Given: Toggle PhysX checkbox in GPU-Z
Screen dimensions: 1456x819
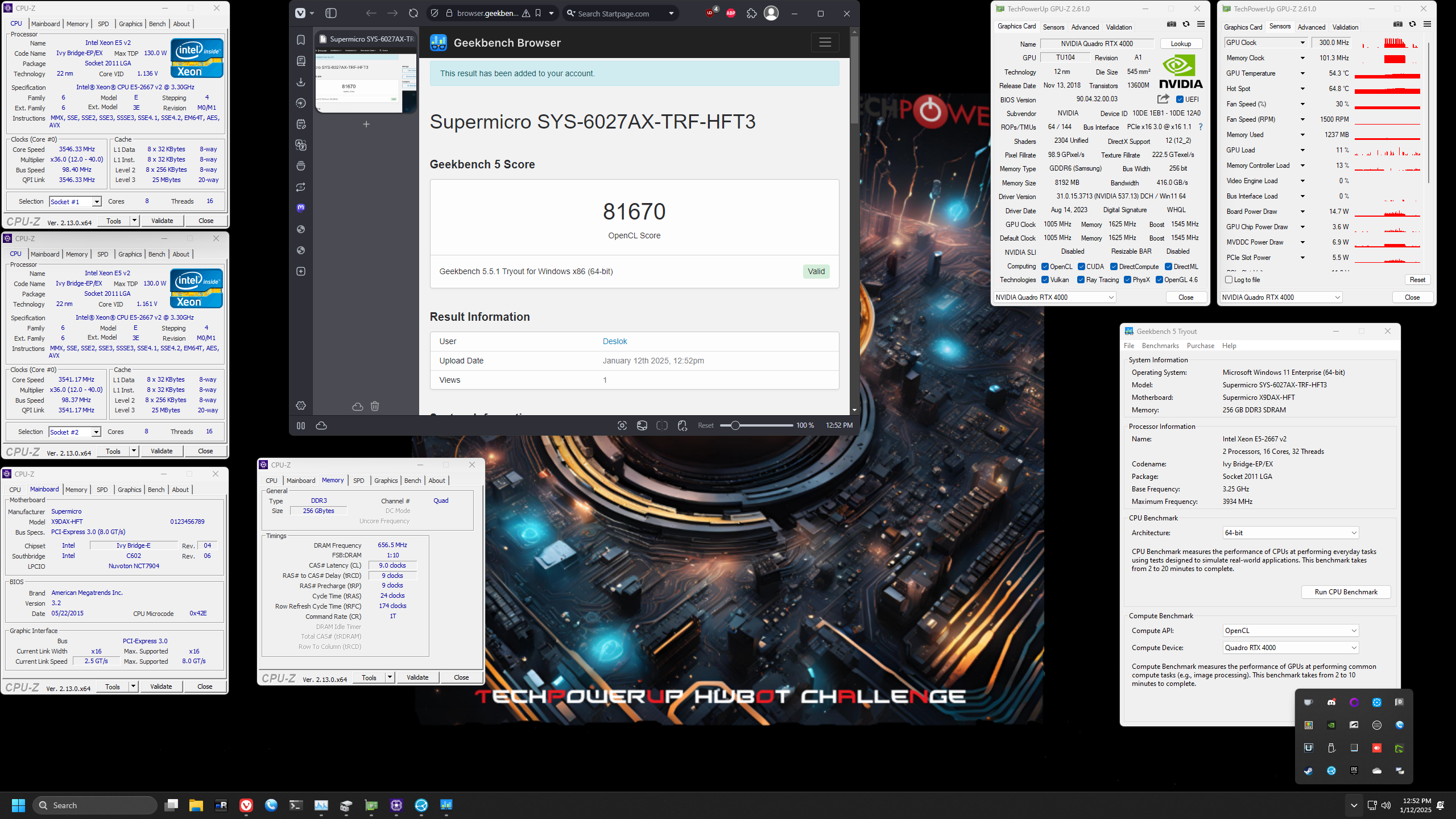Looking at the screenshot, I should click(1127, 280).
